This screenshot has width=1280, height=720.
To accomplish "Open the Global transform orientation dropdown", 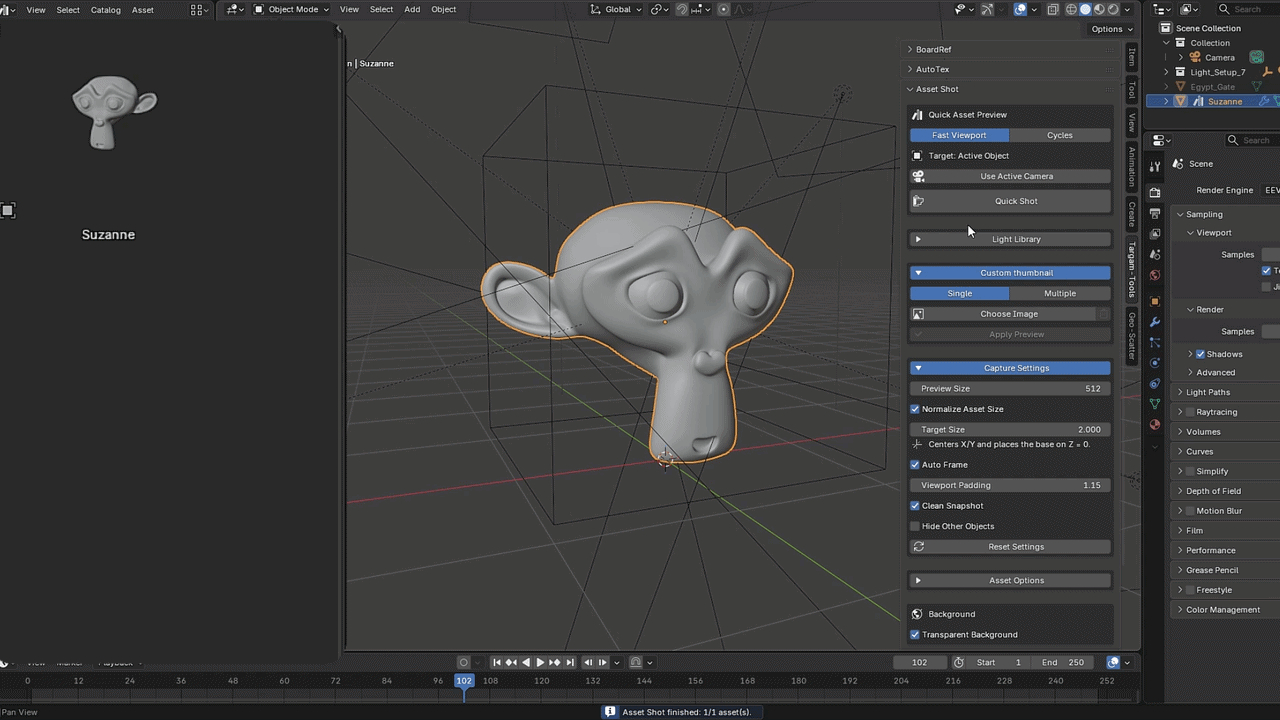I will (x=617, y=9).
